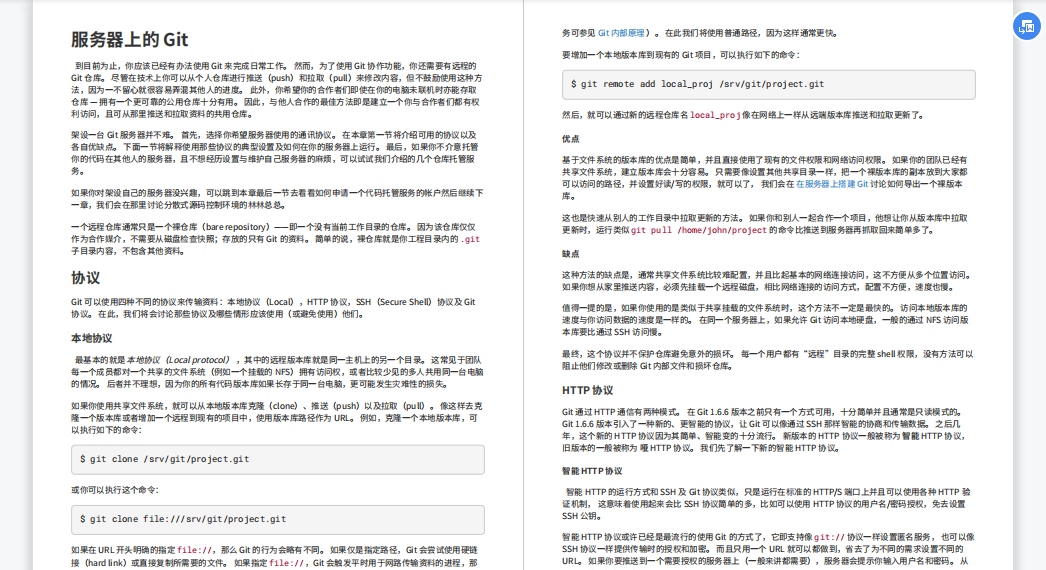Click the red inline code "git://"
Image resolution: width=1046 pixels, height=570 pixels.
pos(829,537)
